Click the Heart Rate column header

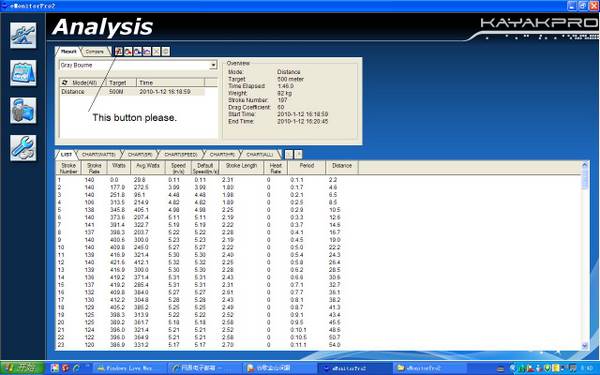276,168
